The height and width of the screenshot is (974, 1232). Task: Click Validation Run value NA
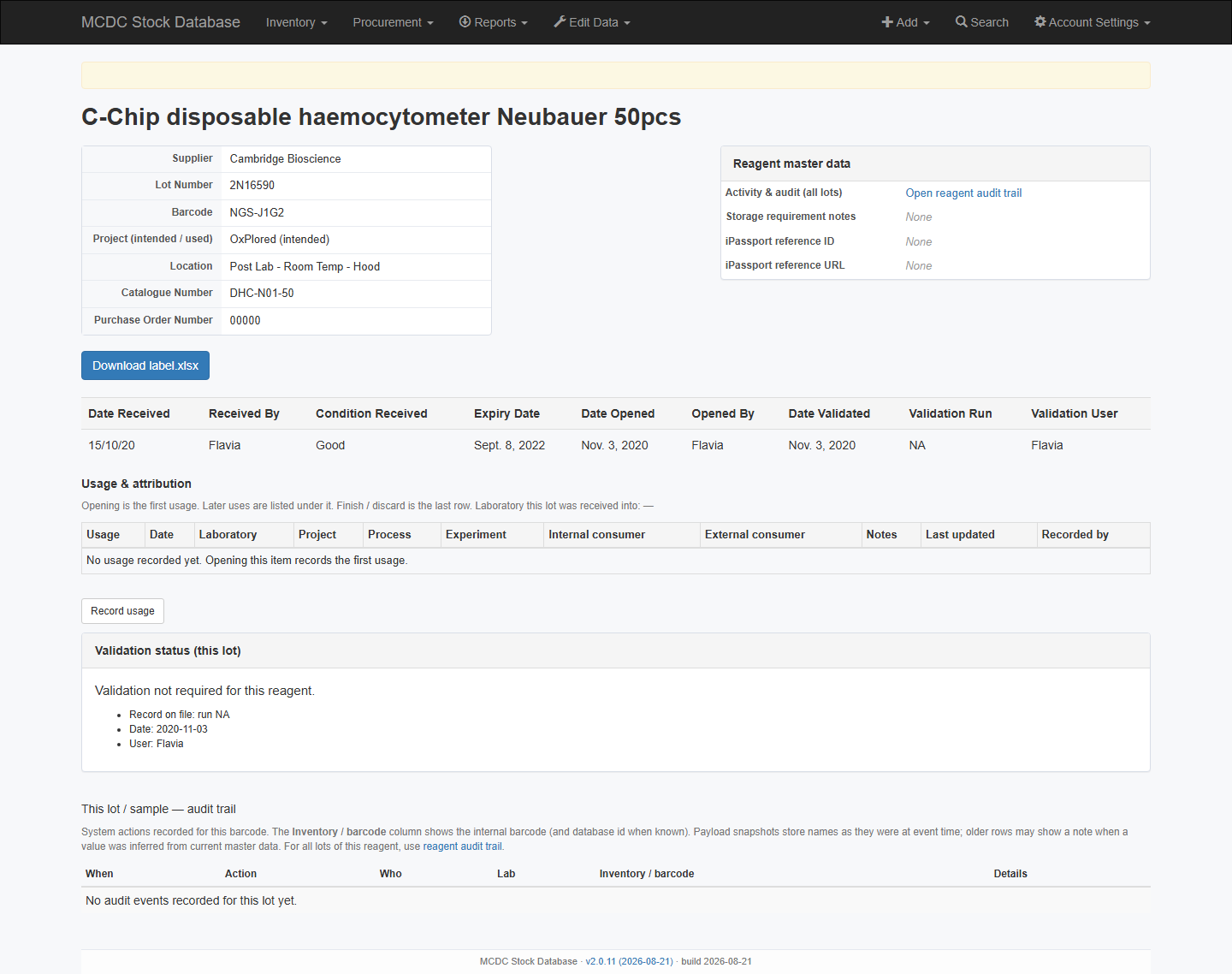pyautogui.click(x=917, y=445)
